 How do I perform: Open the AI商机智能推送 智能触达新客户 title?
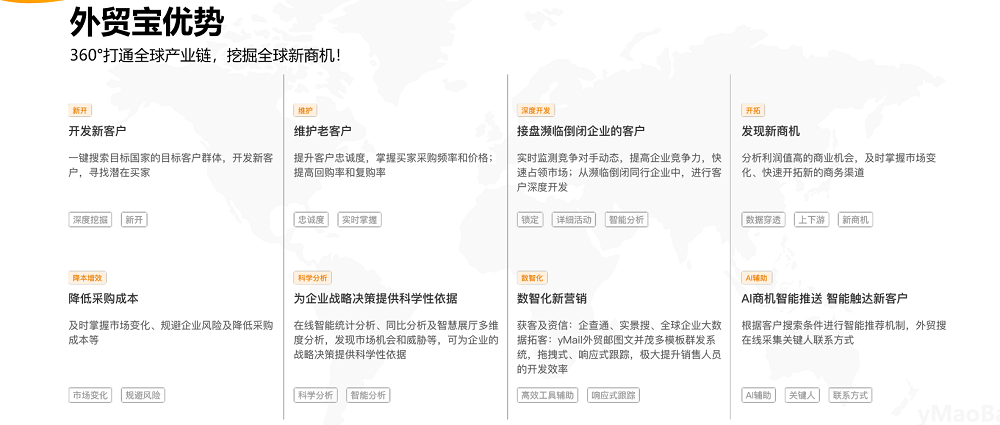coord(825,299)
